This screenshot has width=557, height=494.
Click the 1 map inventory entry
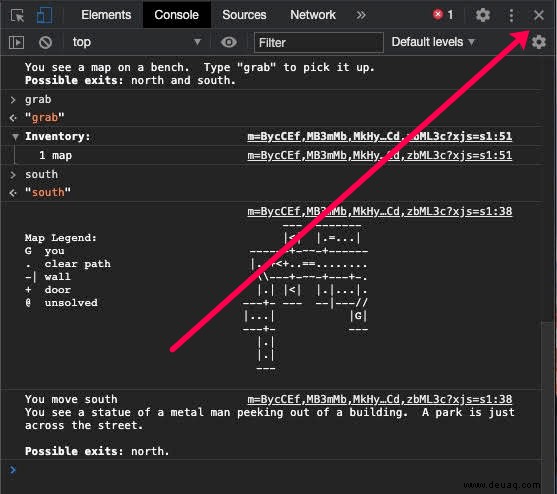point(55,155)
